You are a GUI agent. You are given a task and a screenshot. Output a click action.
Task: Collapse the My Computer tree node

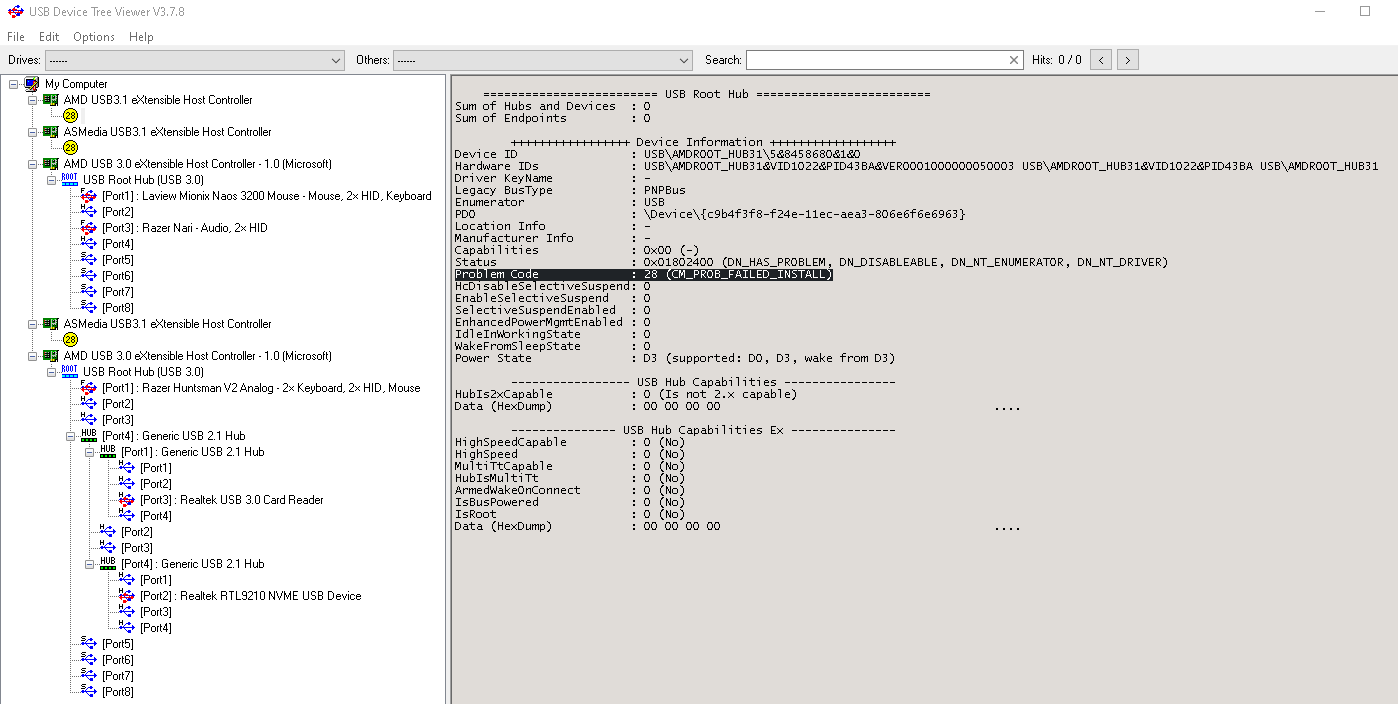pyautogui.click(x=13, y=84)
